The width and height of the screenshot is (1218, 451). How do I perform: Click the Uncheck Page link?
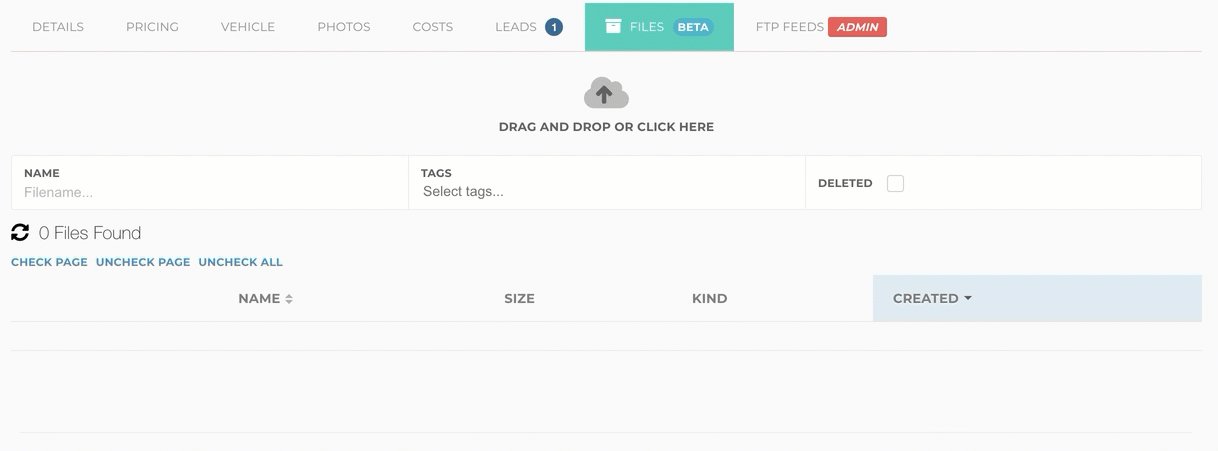pyautogui.click(x=143, y=262)
